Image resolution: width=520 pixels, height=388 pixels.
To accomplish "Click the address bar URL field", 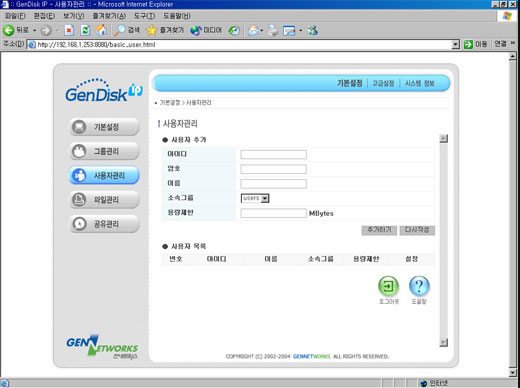I will (x=243, y=44).
